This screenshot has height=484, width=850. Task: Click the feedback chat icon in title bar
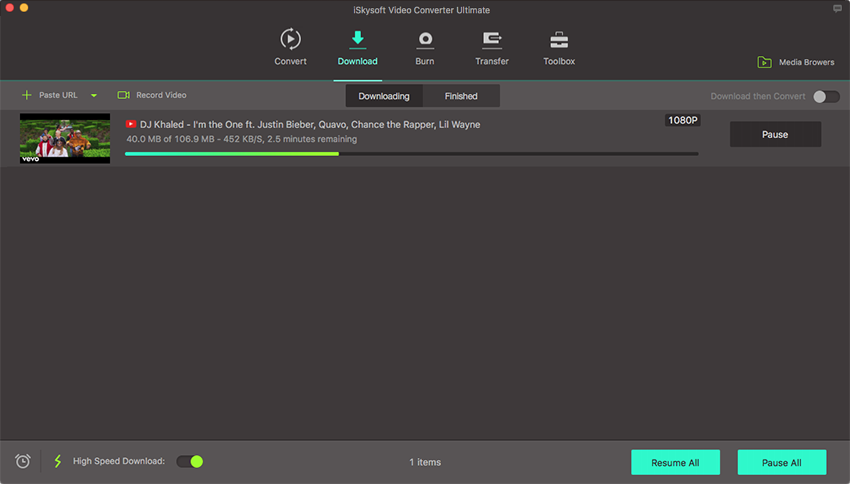coord(837,8)
